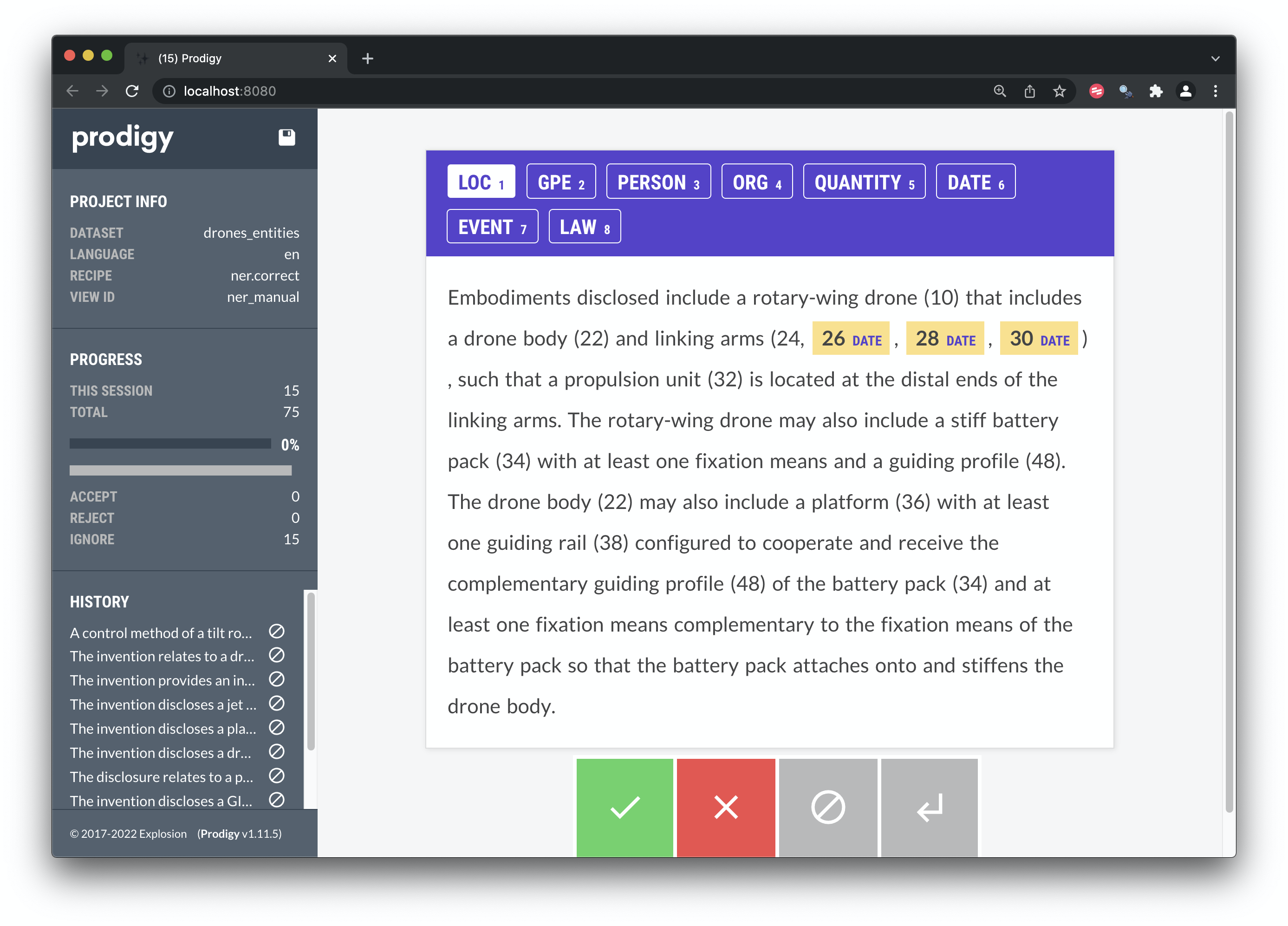The width and height of the screenshot is (1288, 926).
Task: Click the macOS green fullscreen window button
Action: click(x=107, y=56)
